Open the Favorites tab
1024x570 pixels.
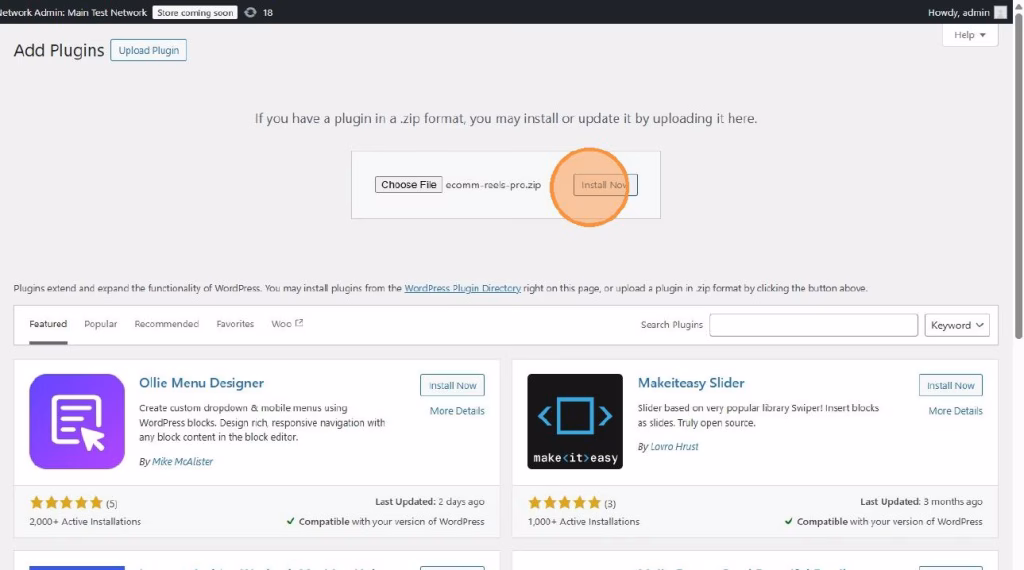(x=235, y=324)
